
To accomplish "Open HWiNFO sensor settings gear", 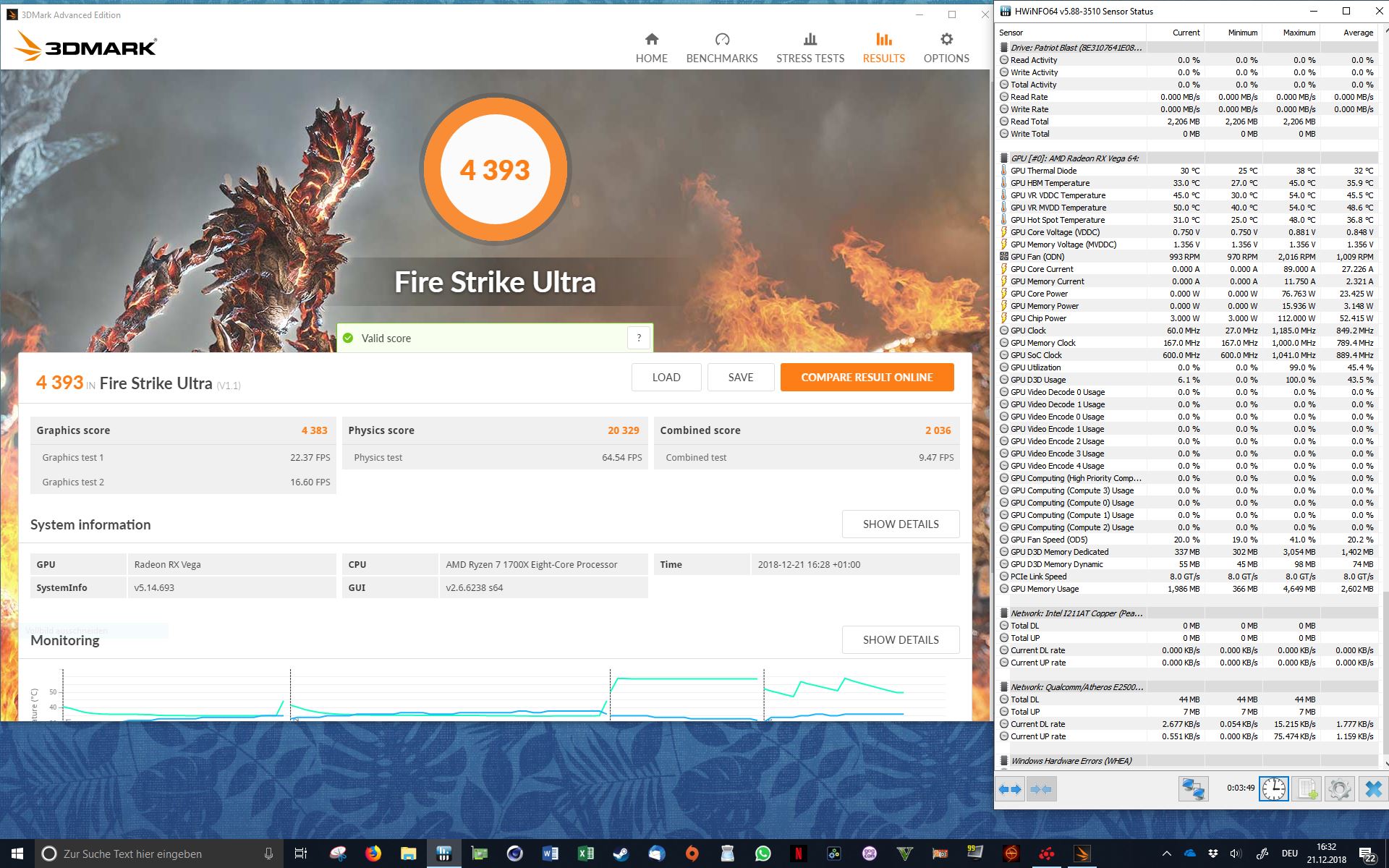I will [x=1339, y=788].
